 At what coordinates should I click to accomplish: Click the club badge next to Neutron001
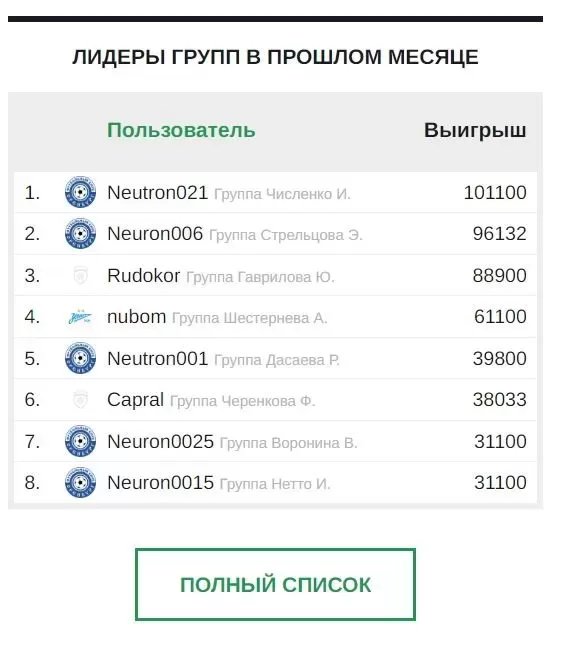(x=80, y=358)
